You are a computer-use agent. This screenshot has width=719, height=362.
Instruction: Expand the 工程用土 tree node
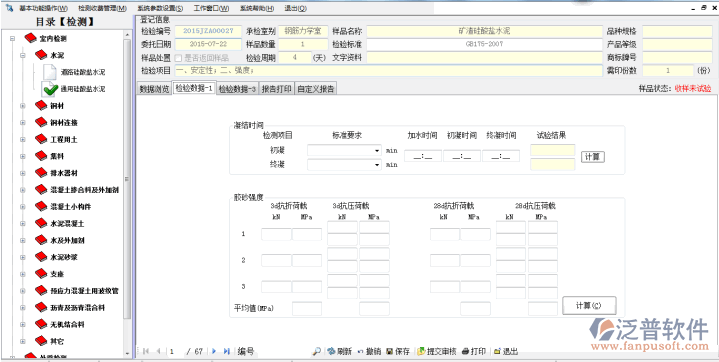point(22,139)
